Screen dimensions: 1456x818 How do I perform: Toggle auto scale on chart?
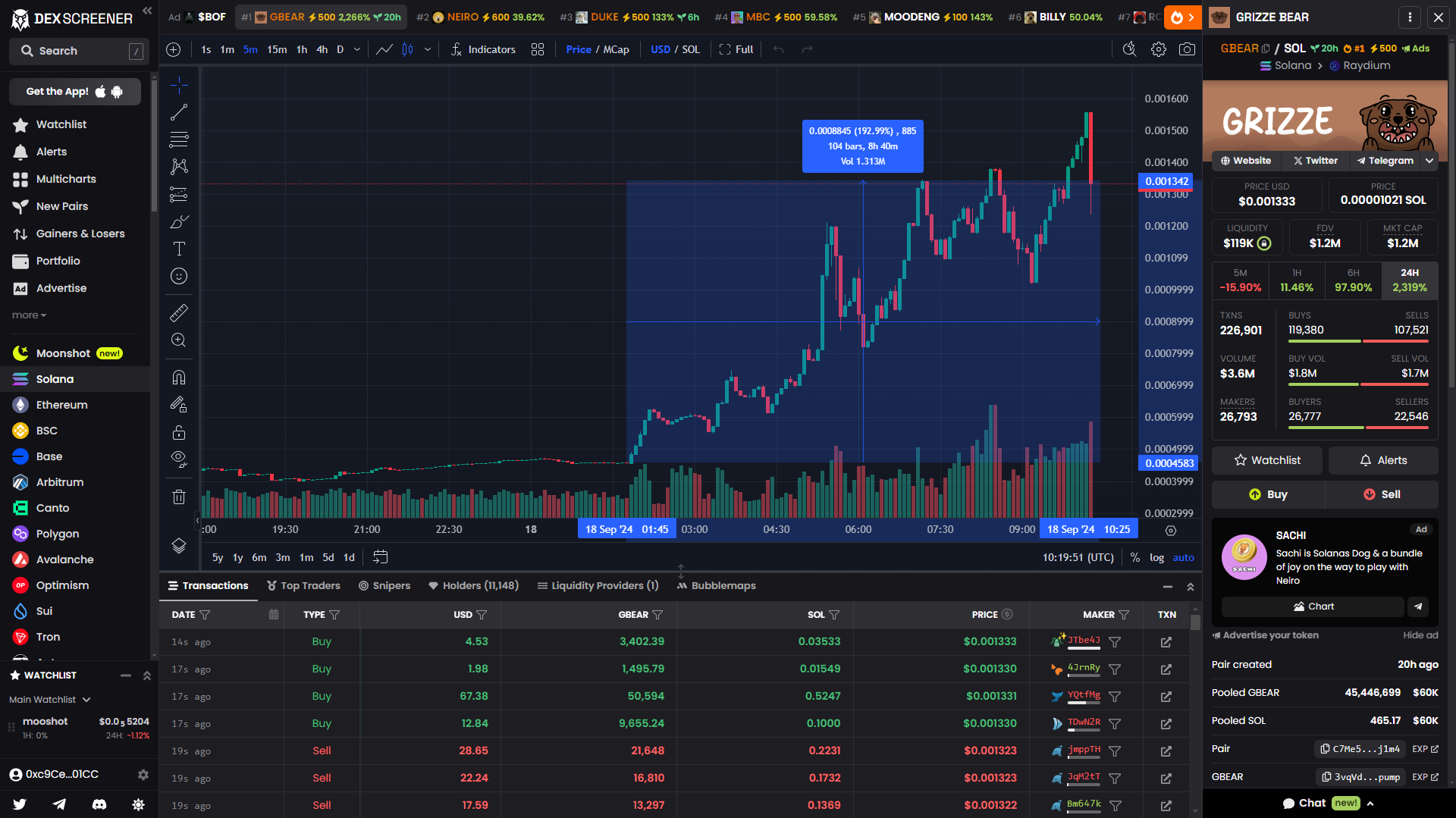coord(1183,557)
